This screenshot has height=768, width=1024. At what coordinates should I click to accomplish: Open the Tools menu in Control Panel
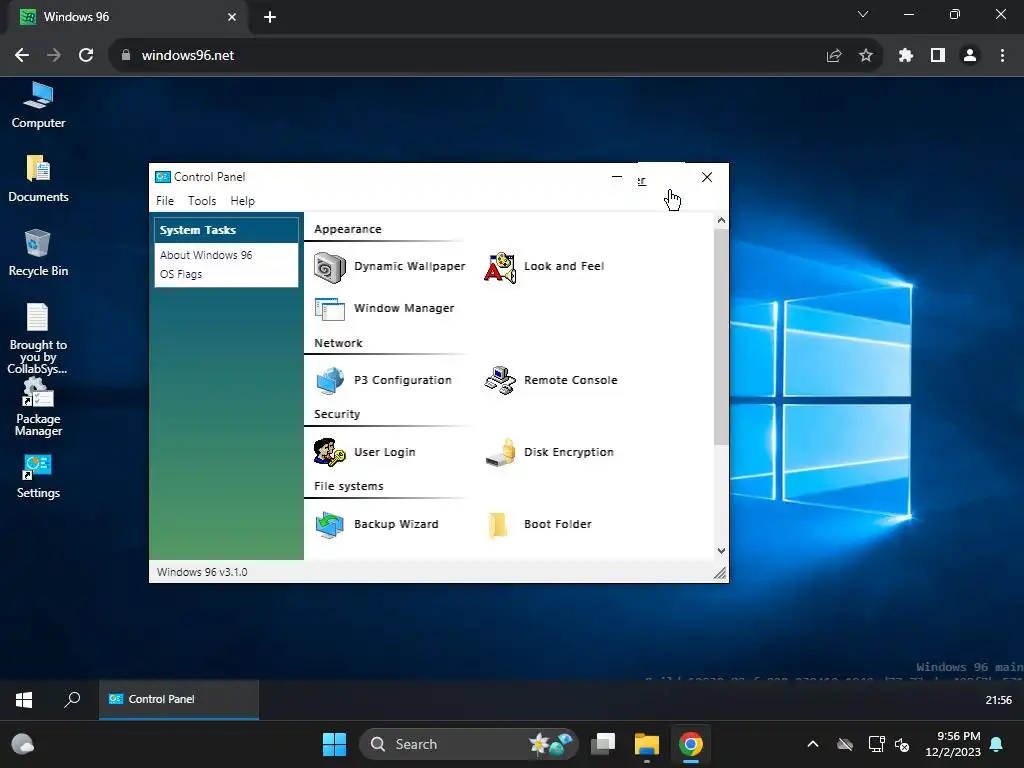[202, 201]
